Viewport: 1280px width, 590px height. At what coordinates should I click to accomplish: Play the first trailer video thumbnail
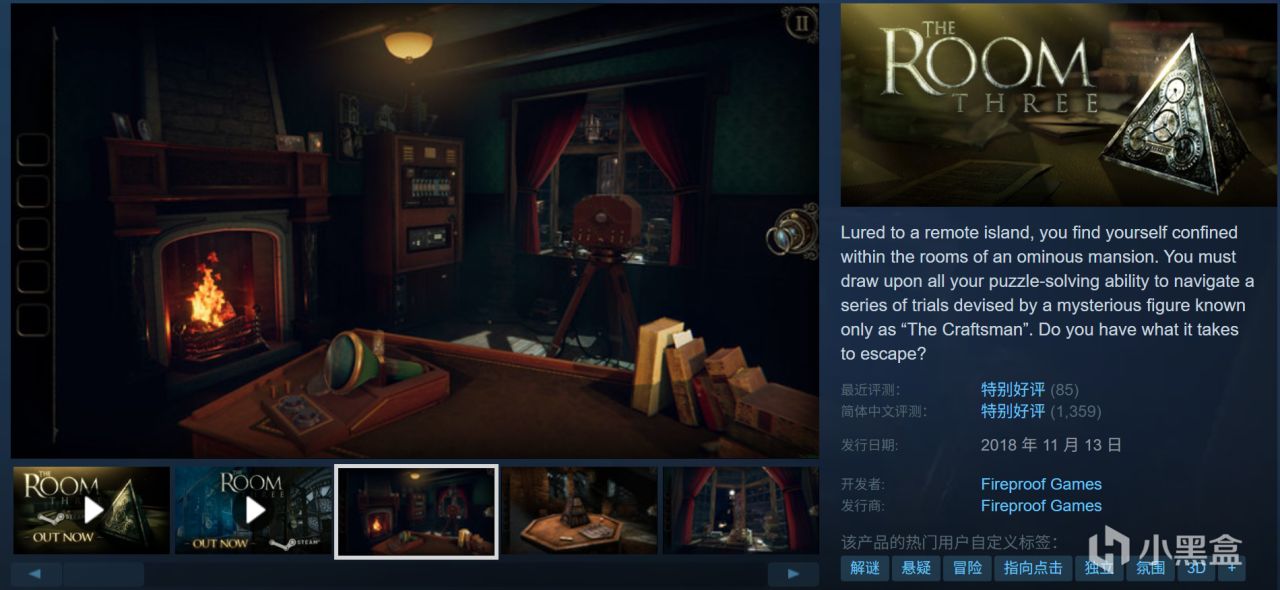[x=91, y=510]
